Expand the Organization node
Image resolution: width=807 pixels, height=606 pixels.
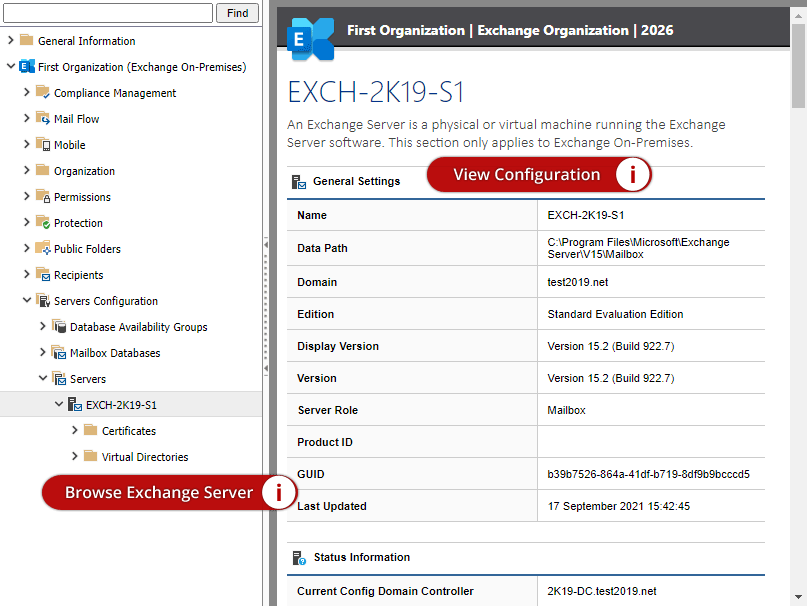point(27,170)
